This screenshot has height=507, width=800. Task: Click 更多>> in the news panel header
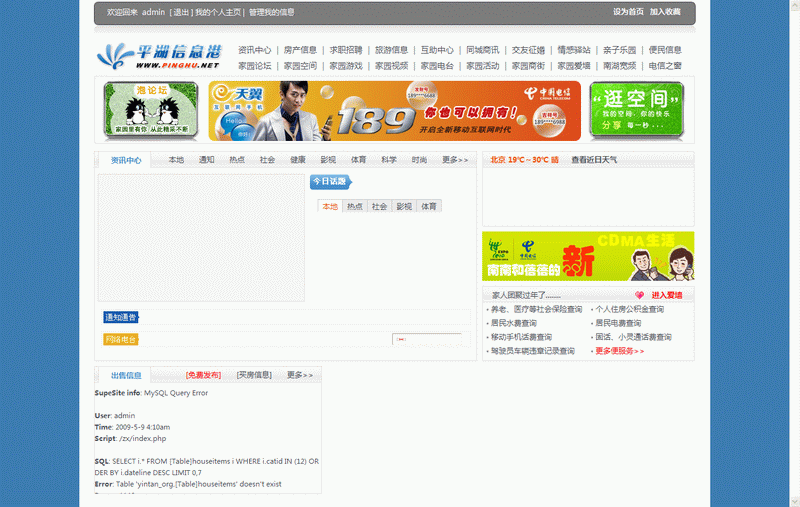(455, 160)
